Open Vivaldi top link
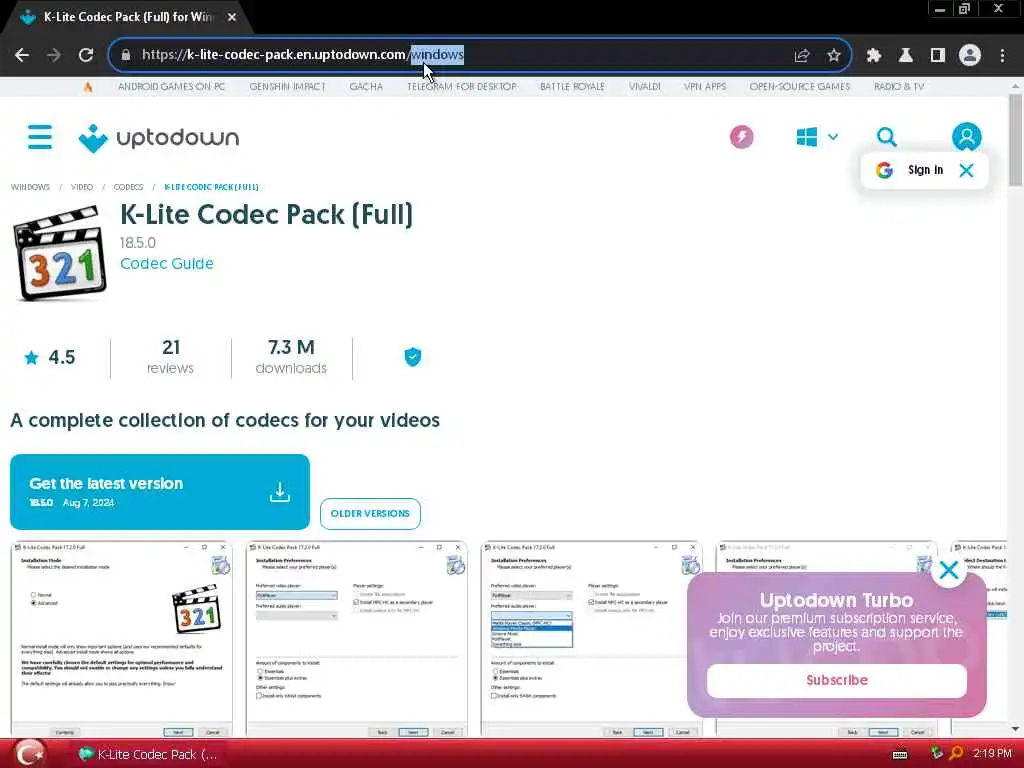 tap(645, 87)
